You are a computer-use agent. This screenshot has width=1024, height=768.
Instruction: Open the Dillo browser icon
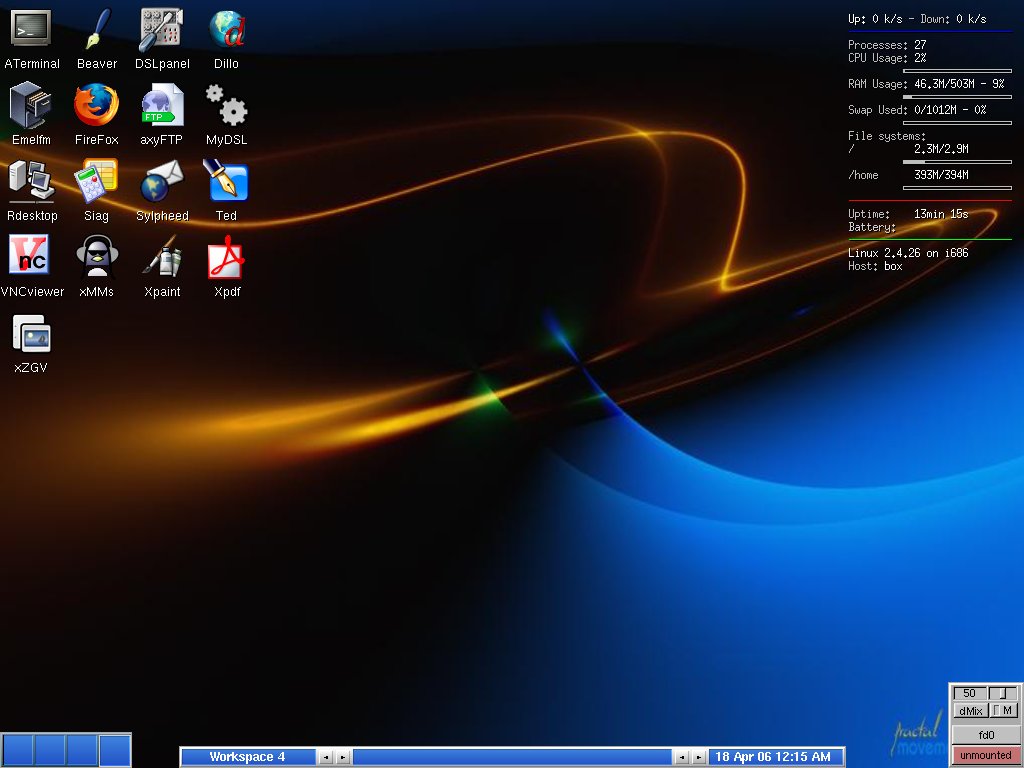(x=226, y=28)
